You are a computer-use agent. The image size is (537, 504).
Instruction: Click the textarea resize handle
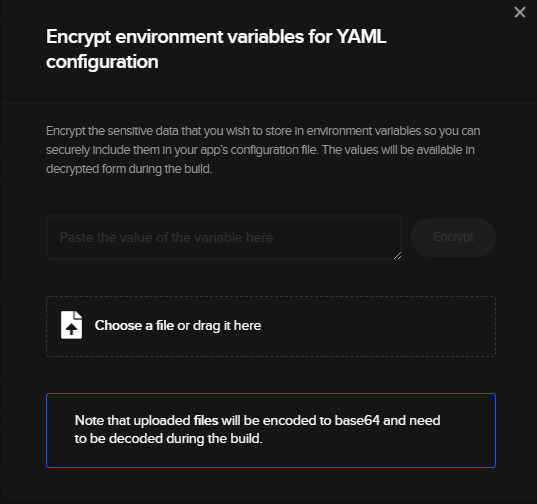pyautogui.click(x=397, y=255)
